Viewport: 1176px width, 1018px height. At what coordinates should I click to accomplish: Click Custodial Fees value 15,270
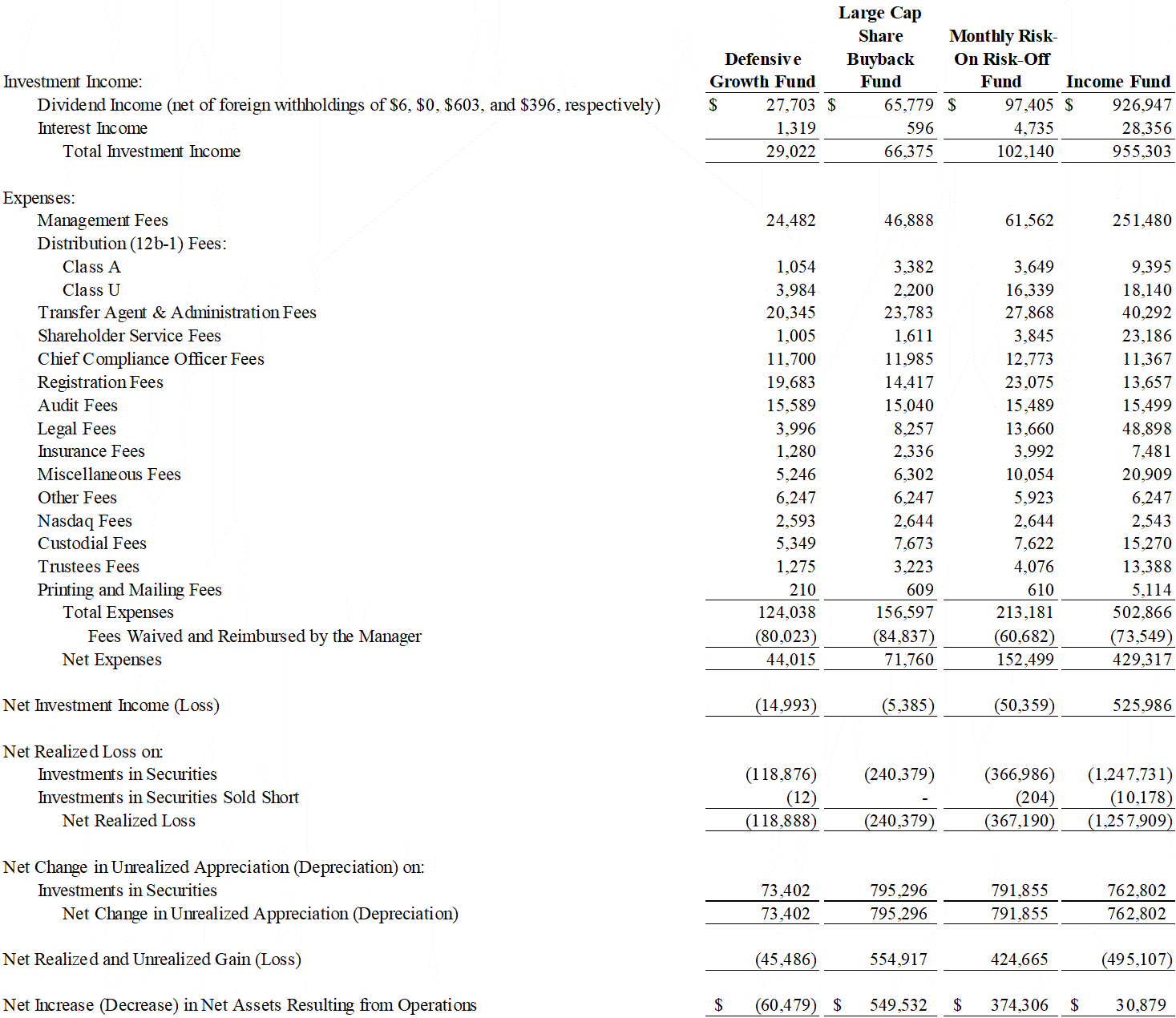[x=1146, y=543]
